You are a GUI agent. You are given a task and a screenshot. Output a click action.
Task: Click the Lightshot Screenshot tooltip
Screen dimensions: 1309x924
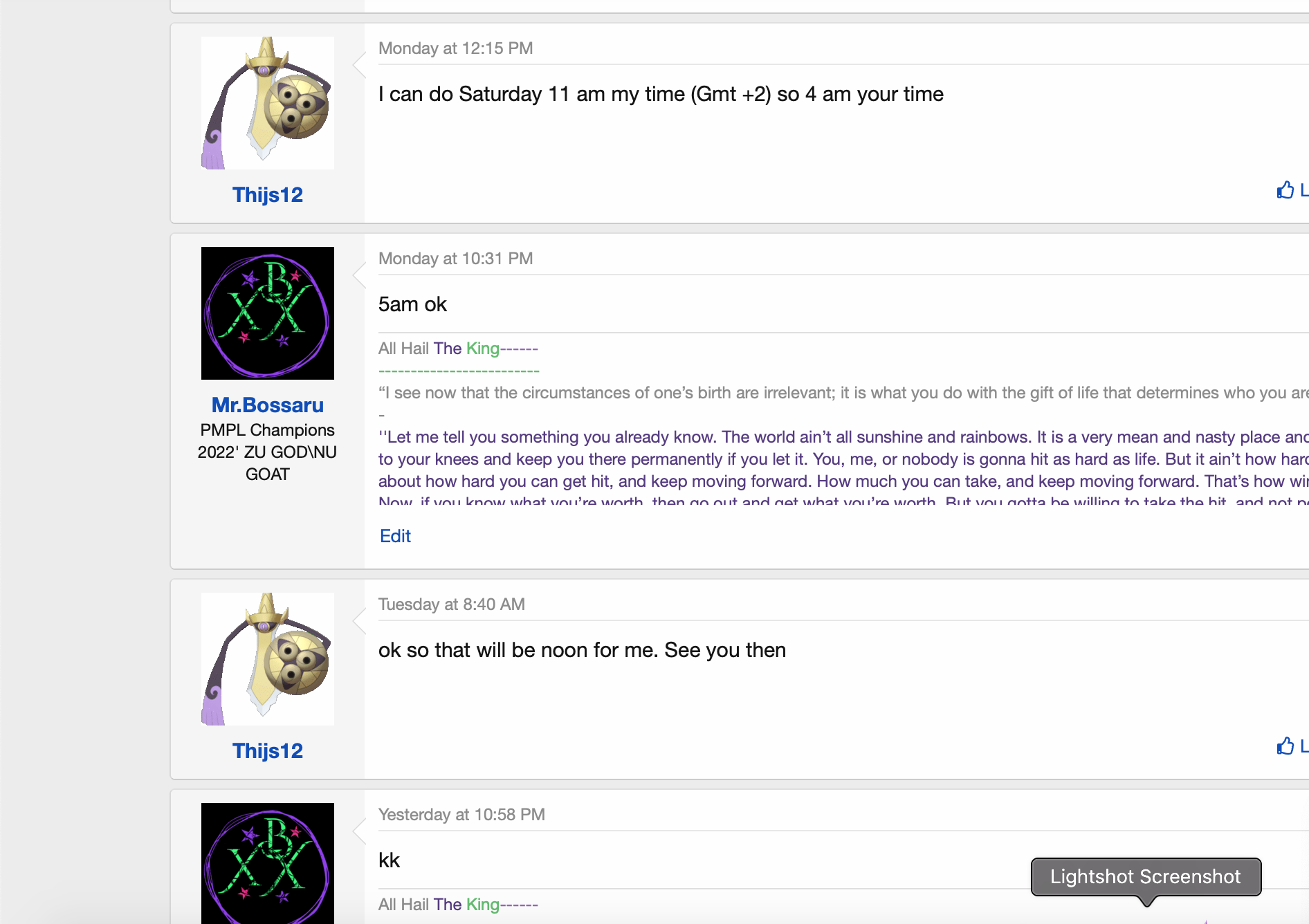pyautogui.click(x=1146, y=877)
